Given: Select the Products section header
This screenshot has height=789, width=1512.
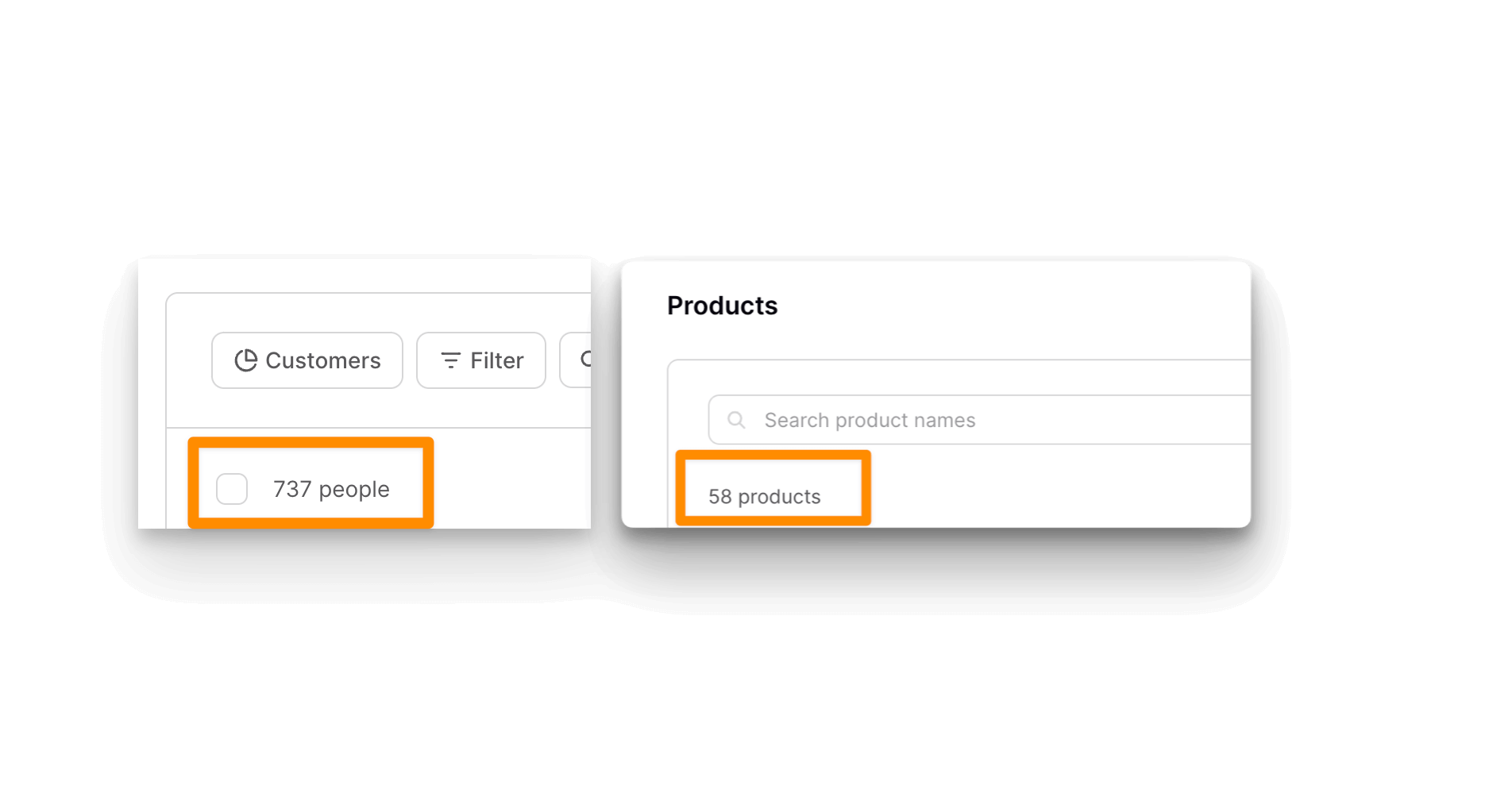Looking at the screenshot, I should (x=722, y=306).
